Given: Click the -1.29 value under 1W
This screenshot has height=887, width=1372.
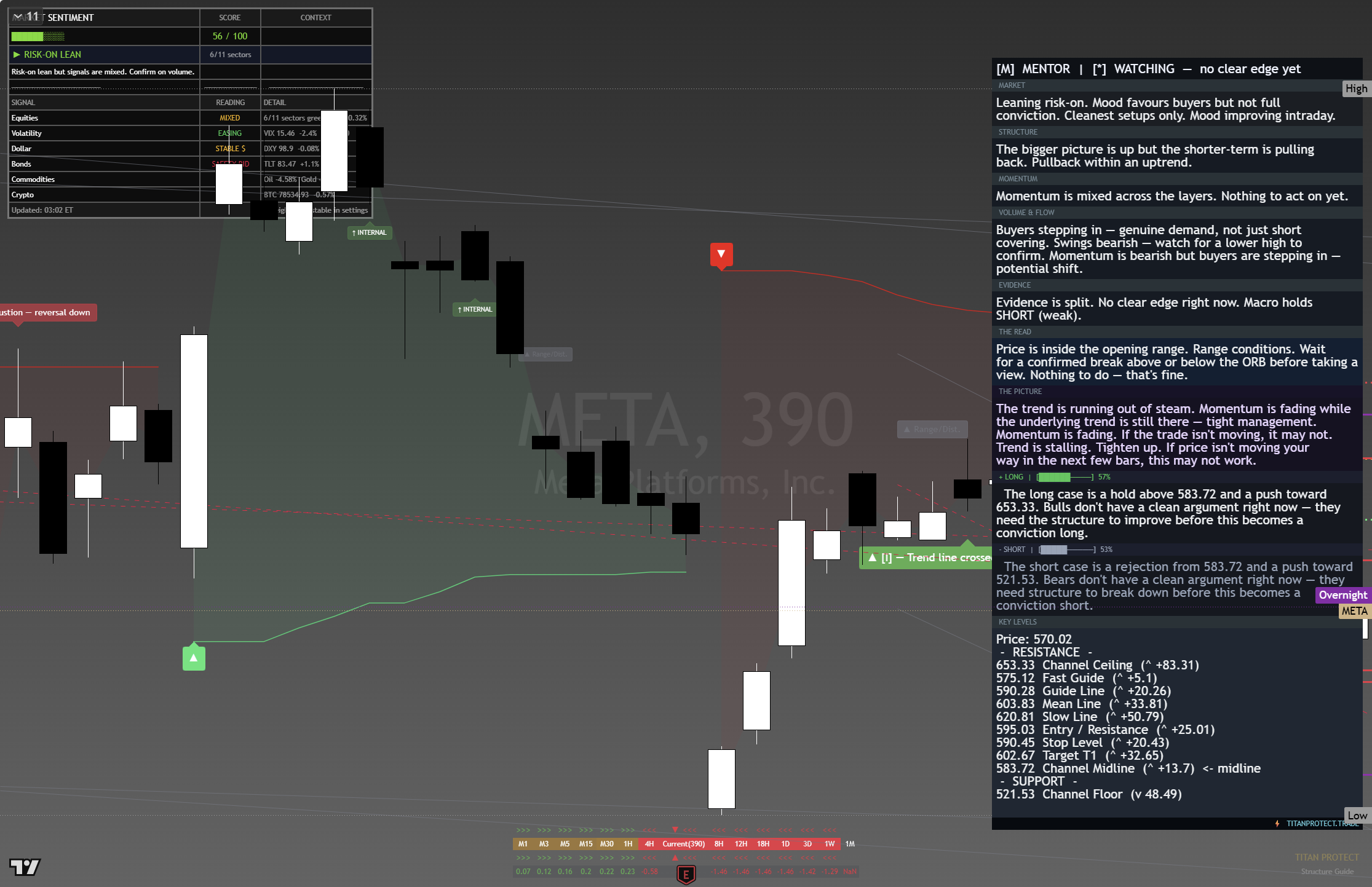Looking at the screenshot, I should pos(829,872).
